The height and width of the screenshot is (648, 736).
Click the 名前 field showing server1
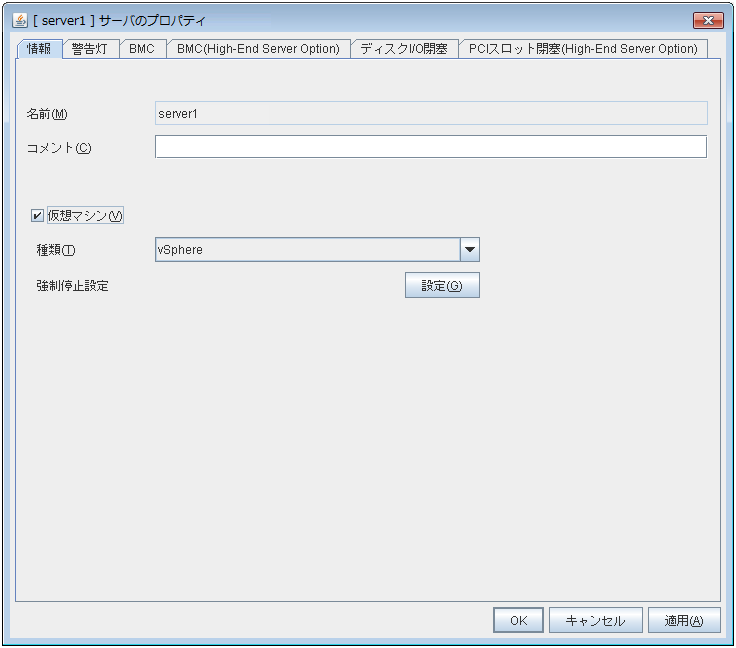430,113
